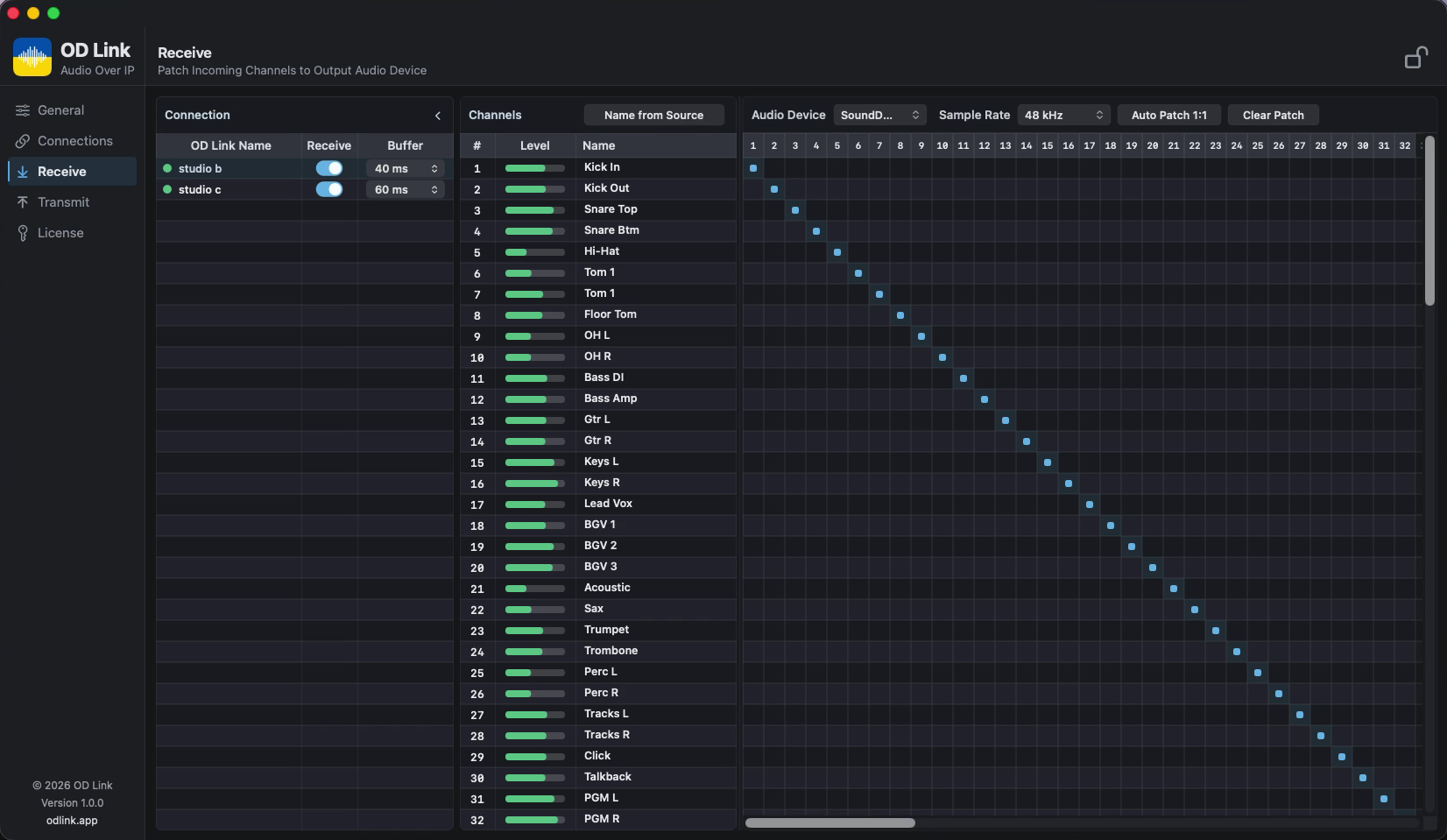The width and height of the screenshot is (1447, 840).
Task: Open the License section
Action: pos(72,233)
